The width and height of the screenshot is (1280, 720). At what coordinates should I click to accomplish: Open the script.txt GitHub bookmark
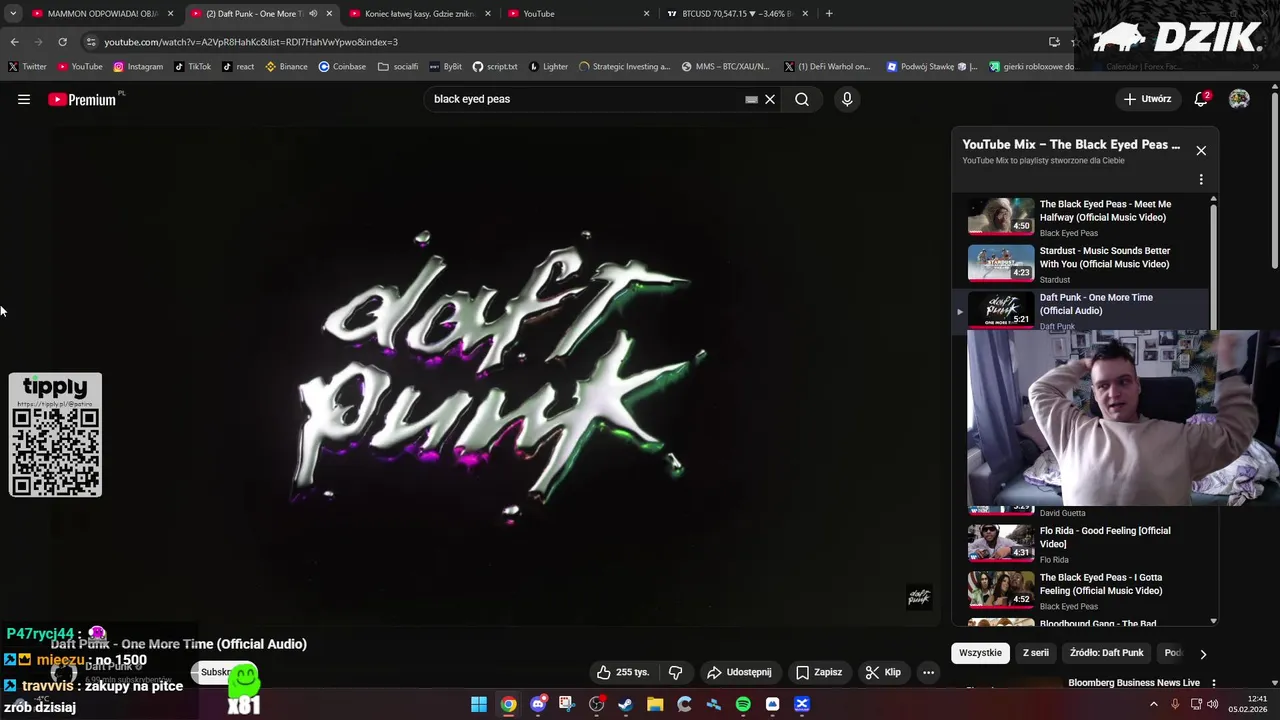point(495,67)
